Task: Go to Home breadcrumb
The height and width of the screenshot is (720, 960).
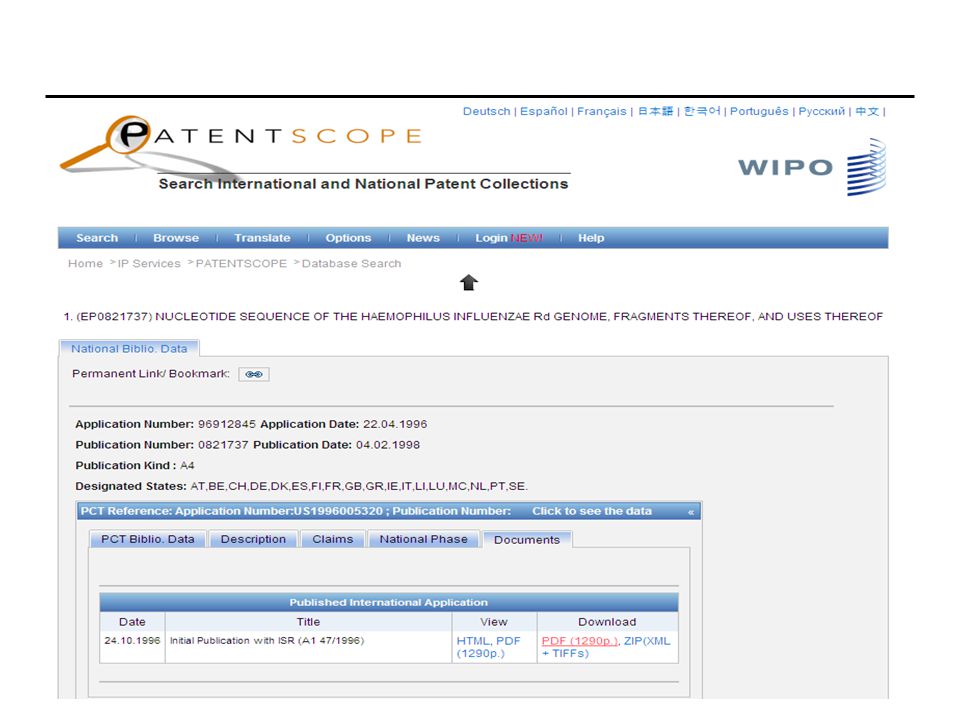Action: (85, 263)
